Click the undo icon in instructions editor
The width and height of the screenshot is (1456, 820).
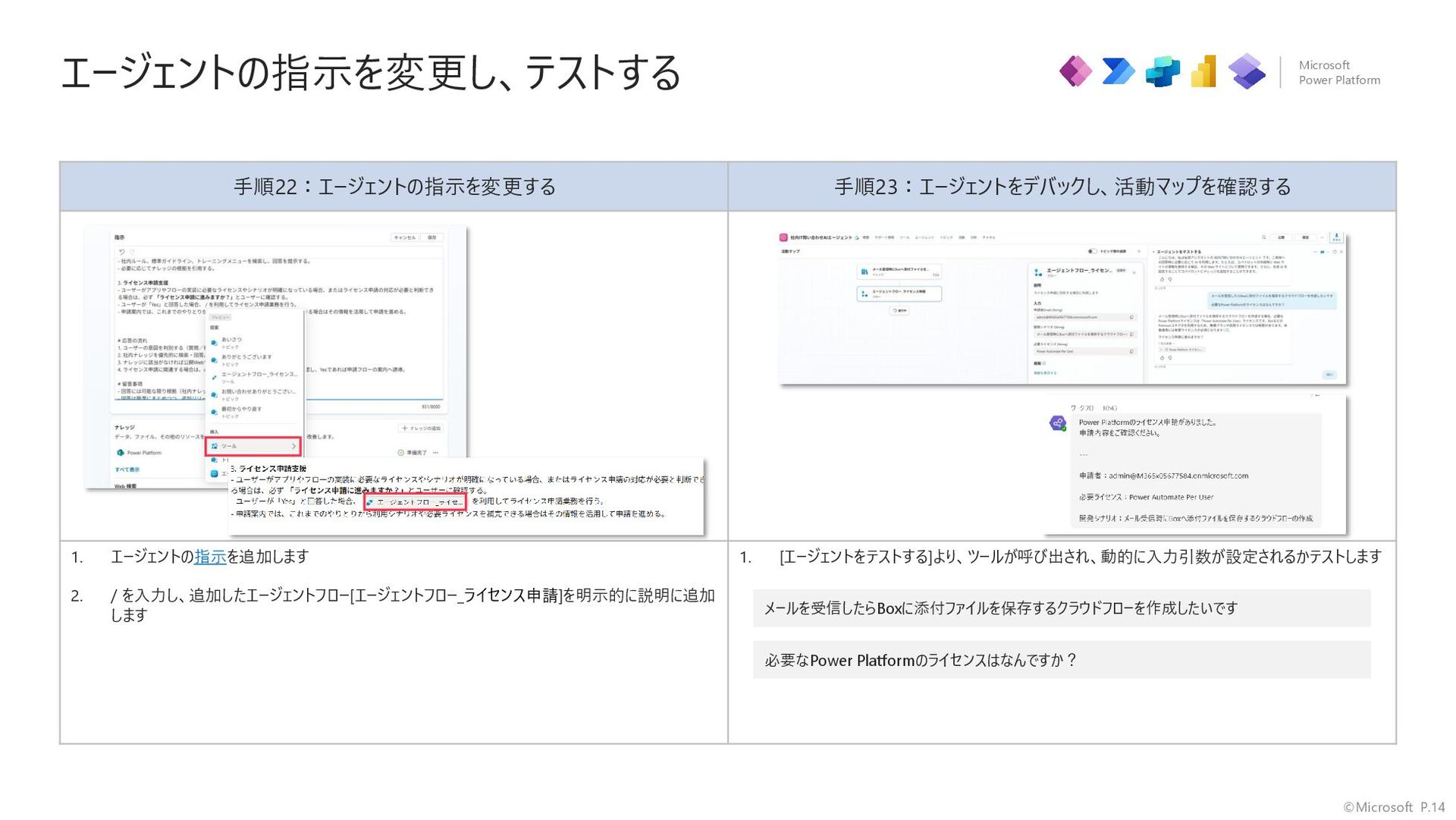coord(121,252)
